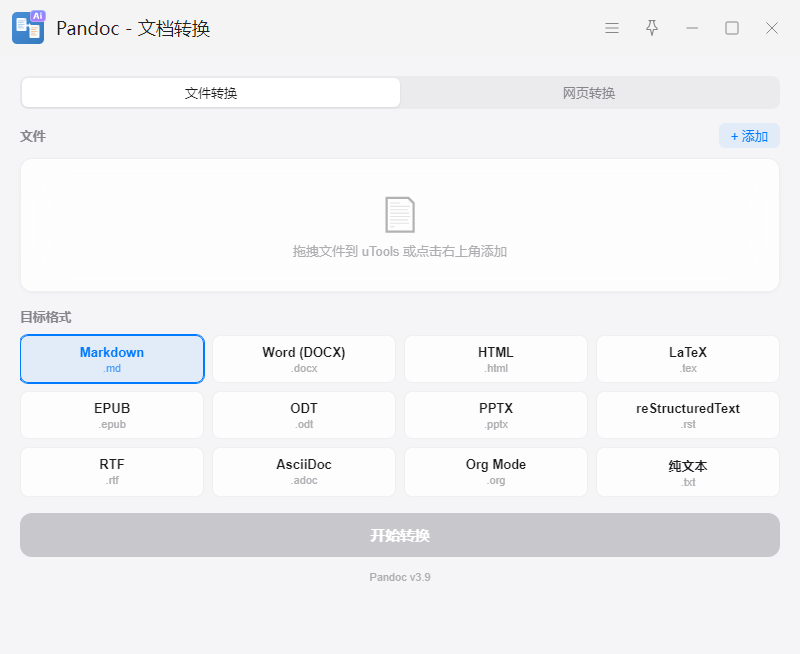Pin the window with the pin icon
Viewport: 800px width, 654px height.
[652, 28]
